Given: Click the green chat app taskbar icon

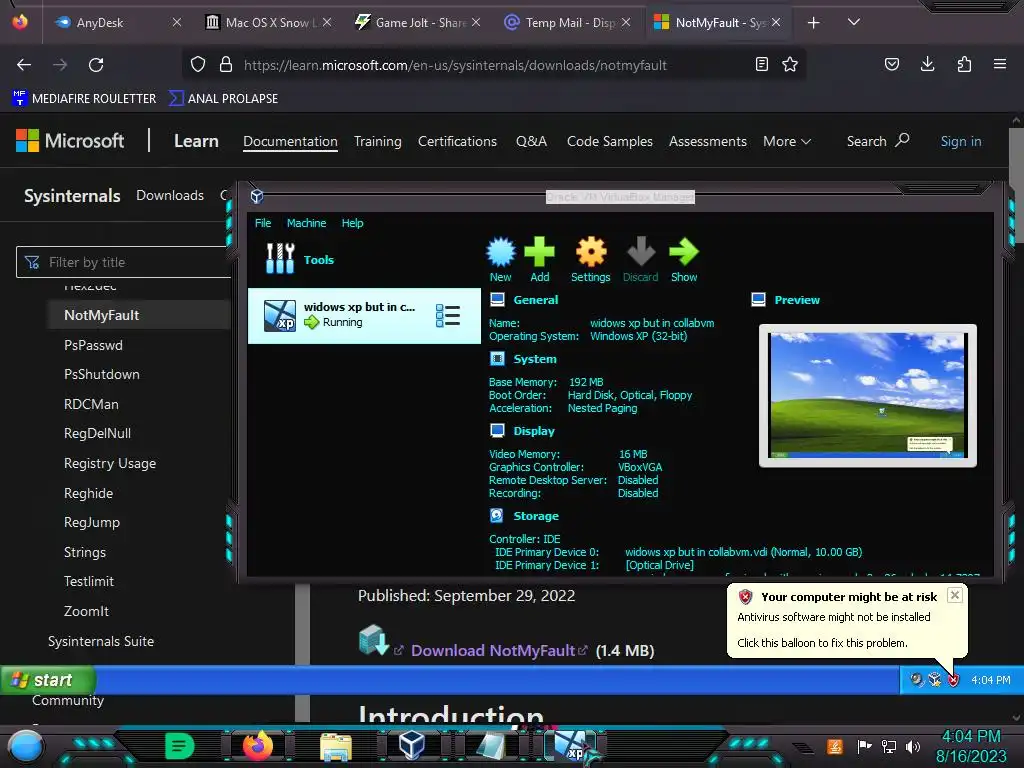Looking at the screenshot, I should 180,745.
